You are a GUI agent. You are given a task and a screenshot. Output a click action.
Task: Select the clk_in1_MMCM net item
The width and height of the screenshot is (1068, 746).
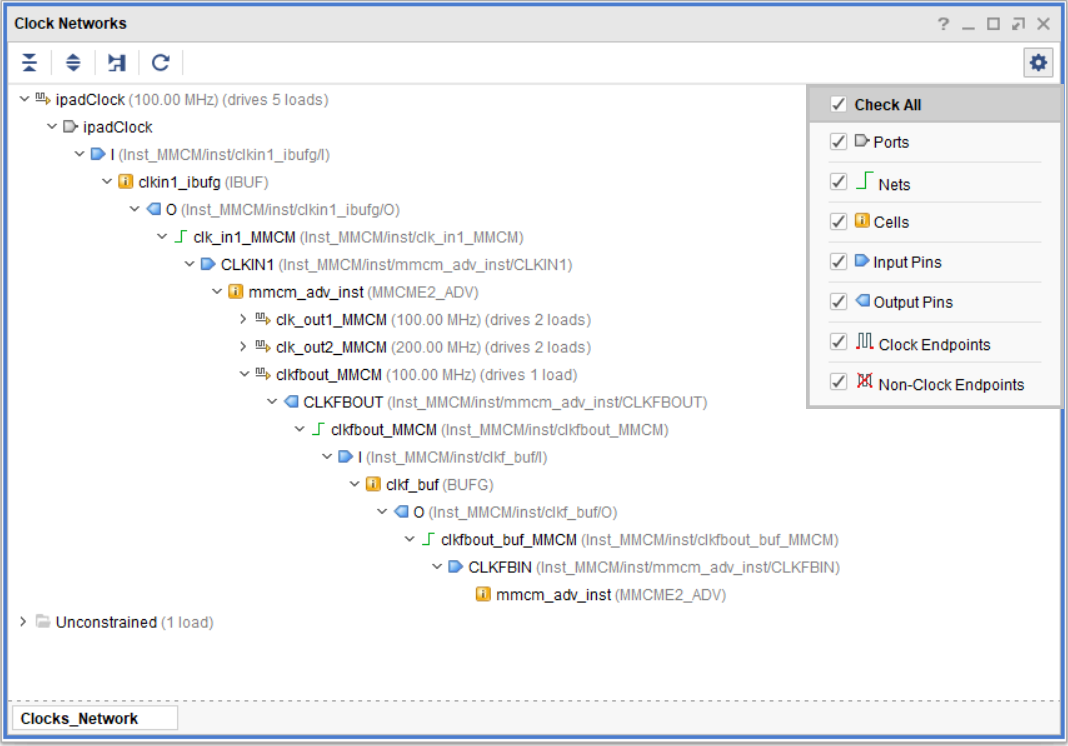point(244,237)
